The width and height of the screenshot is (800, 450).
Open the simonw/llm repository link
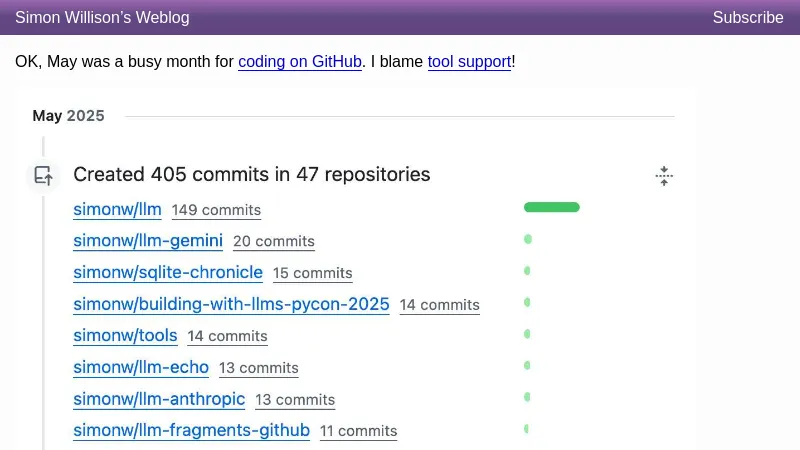click(x=117, y=209)
